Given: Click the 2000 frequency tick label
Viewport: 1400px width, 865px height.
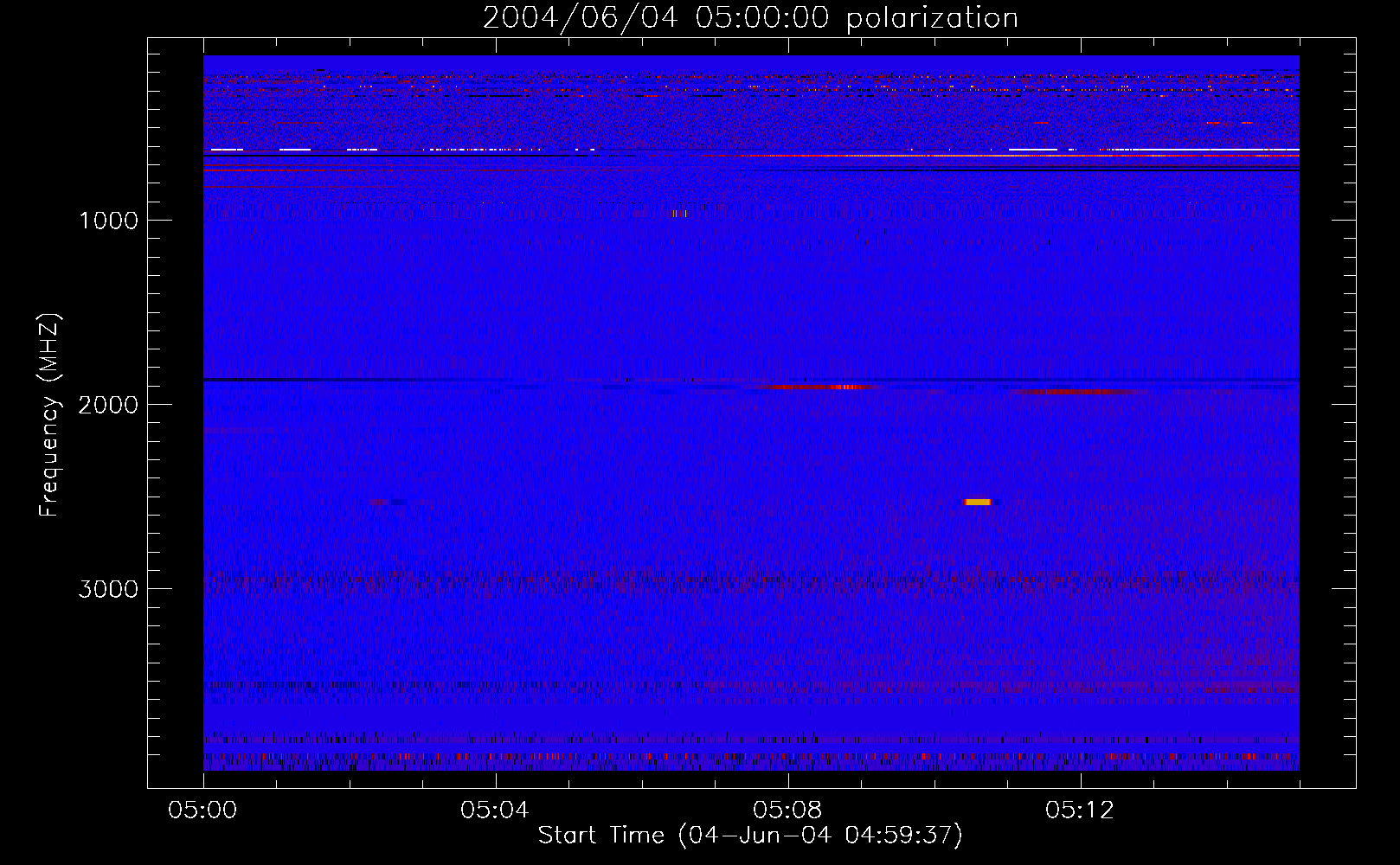Looking at the screenshot, I should pyautogui.click(x=108, y=405).
